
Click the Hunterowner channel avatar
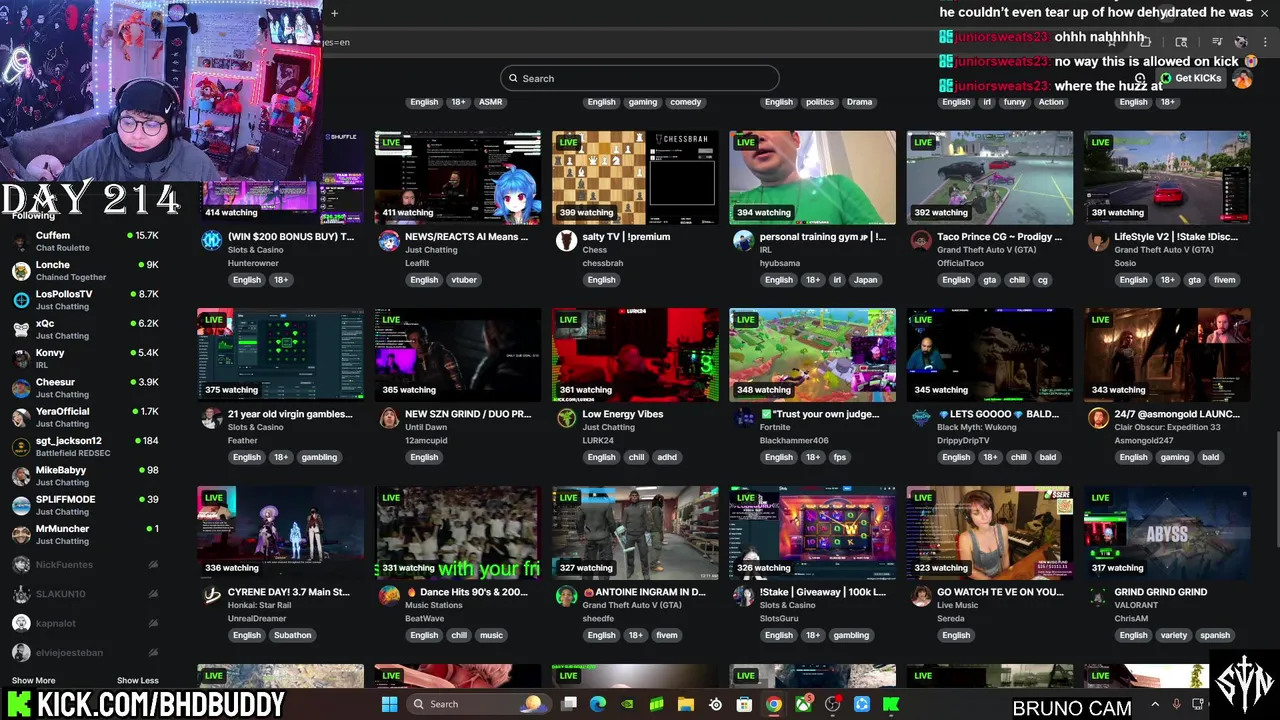211,240
